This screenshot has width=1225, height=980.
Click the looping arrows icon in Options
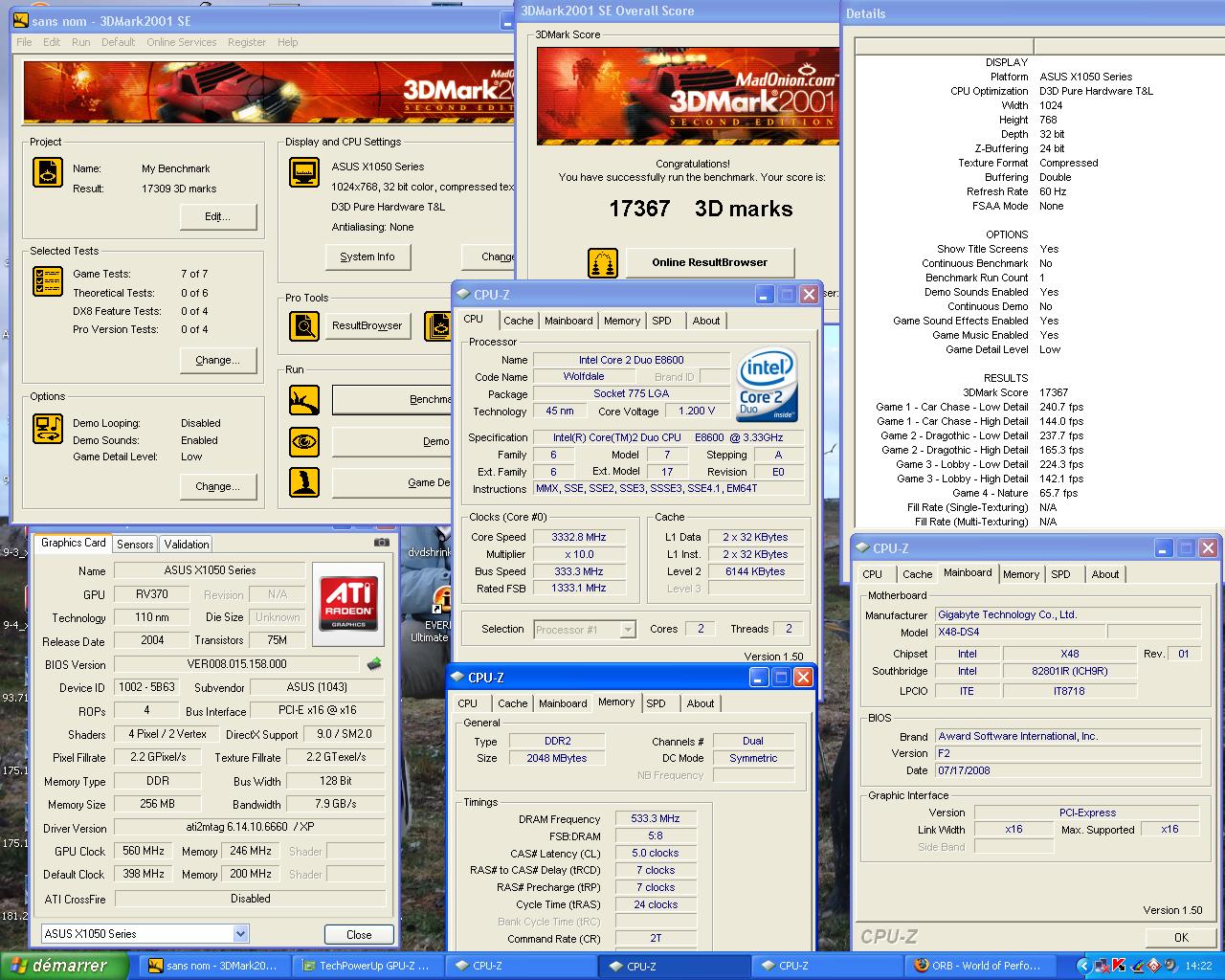point(48,428)
